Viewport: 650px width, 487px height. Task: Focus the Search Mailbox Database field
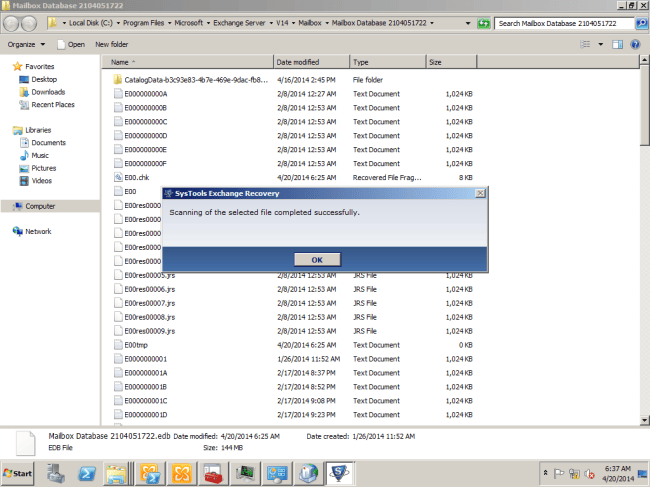[565, 23]
